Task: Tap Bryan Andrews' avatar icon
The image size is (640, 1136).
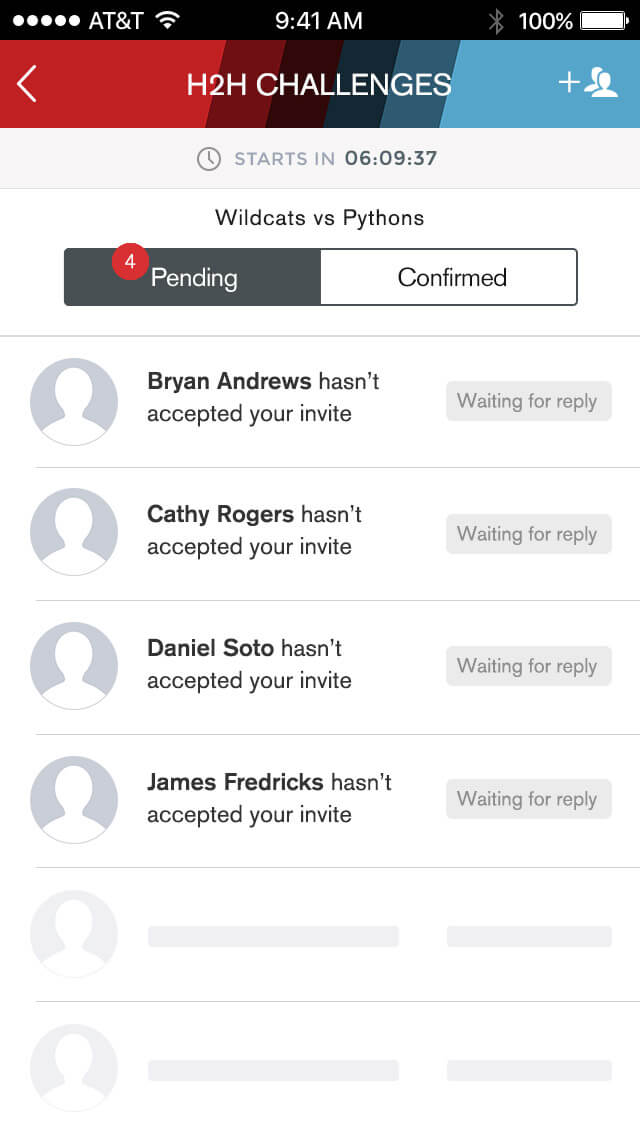Action: click(x=74, y=401)
